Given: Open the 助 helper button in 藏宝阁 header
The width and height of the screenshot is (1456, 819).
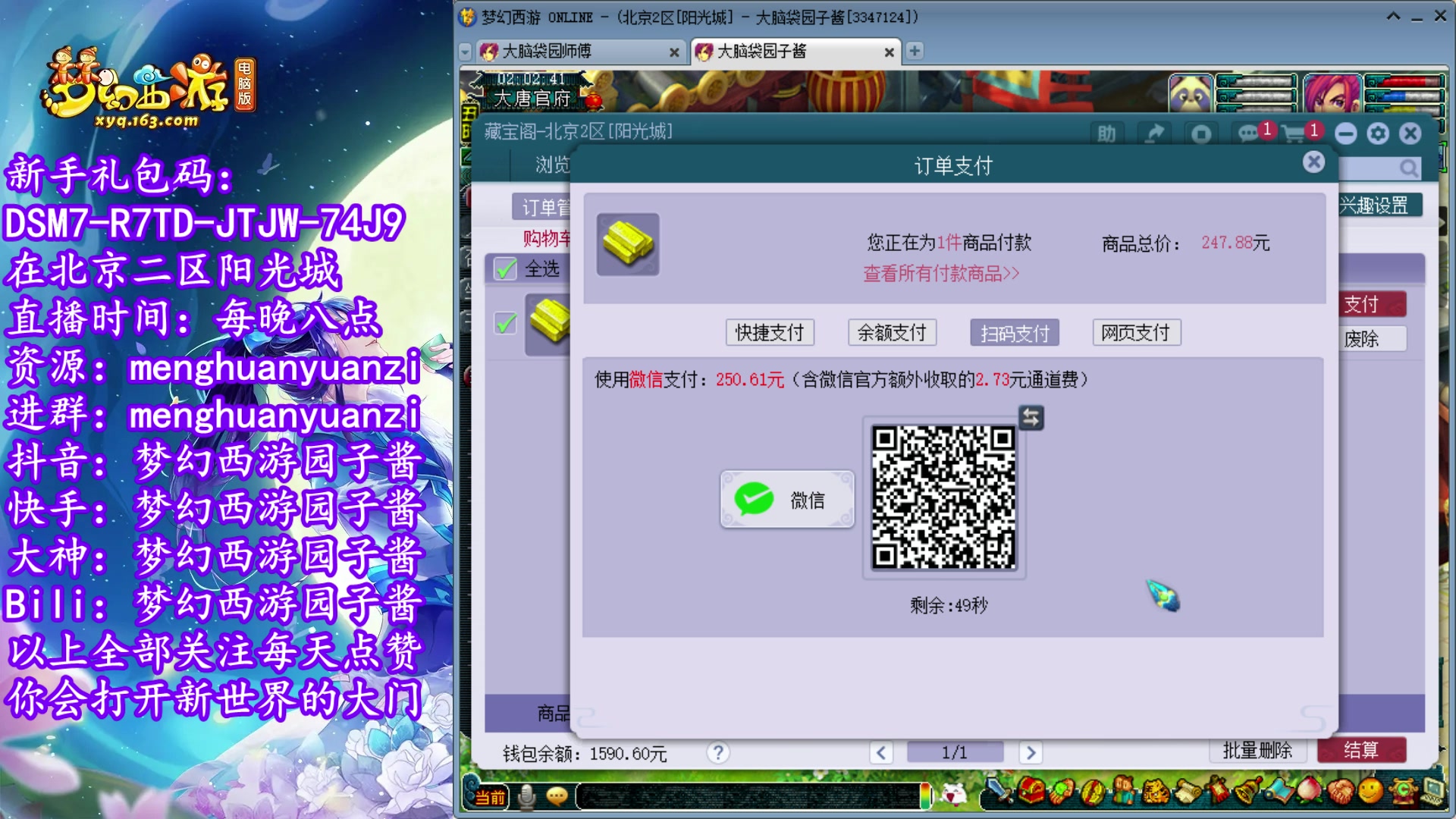Looking at the screenshot, I should [1106, 134].
